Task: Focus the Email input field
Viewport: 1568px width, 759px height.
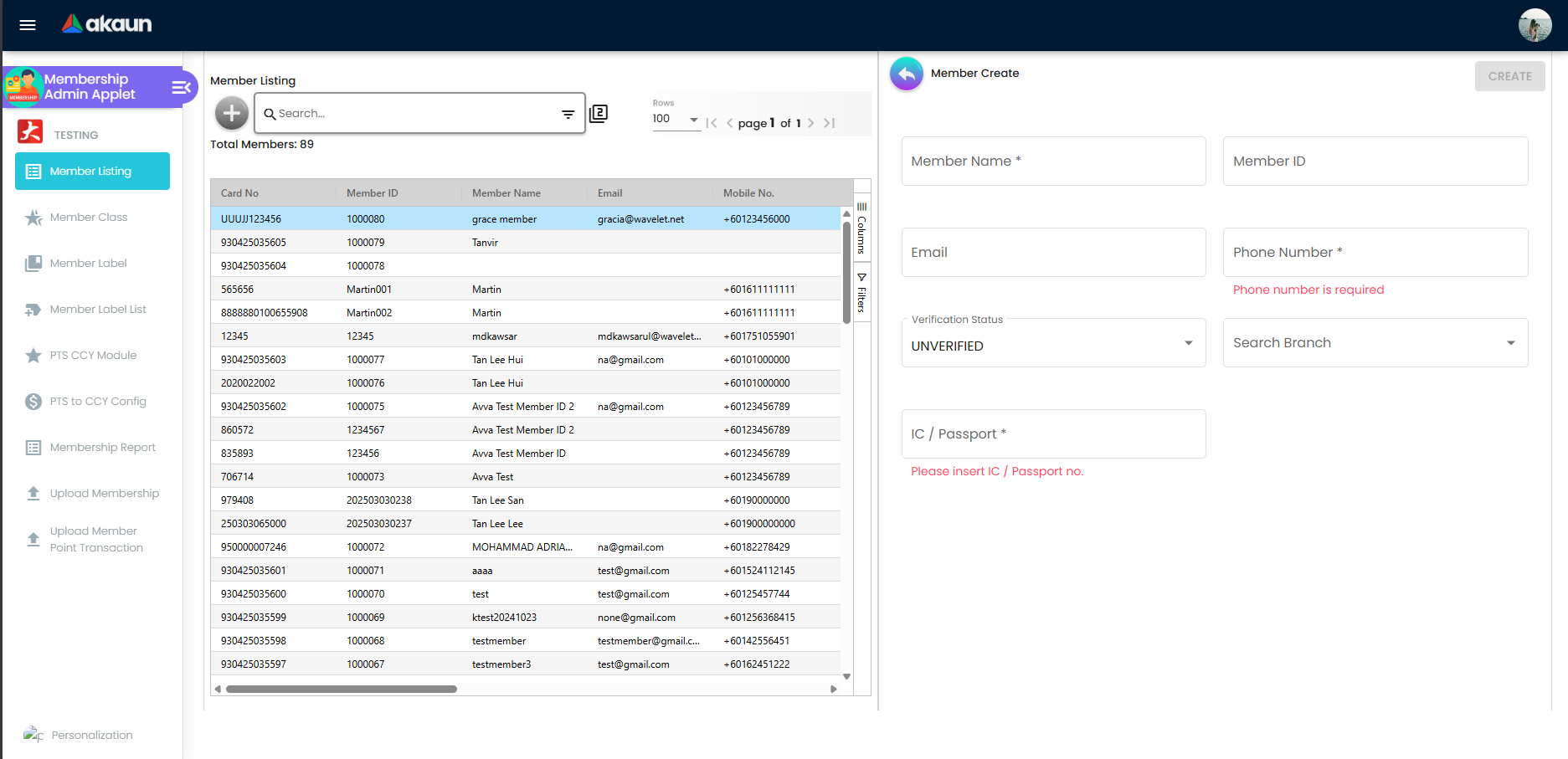Action: point(1053,253)
